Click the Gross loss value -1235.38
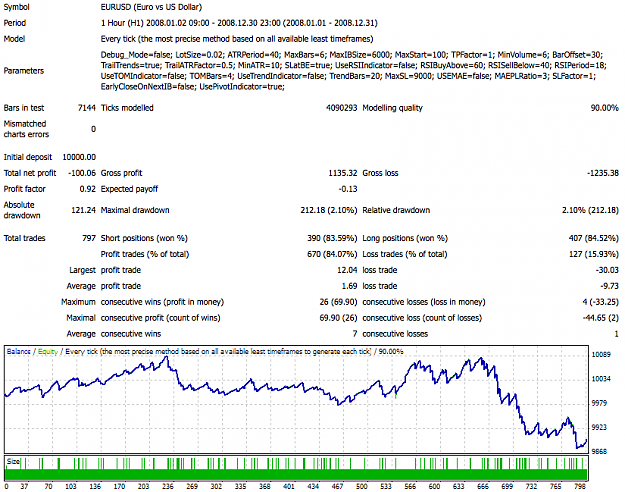The image size is (625, 492). [603, 173]
